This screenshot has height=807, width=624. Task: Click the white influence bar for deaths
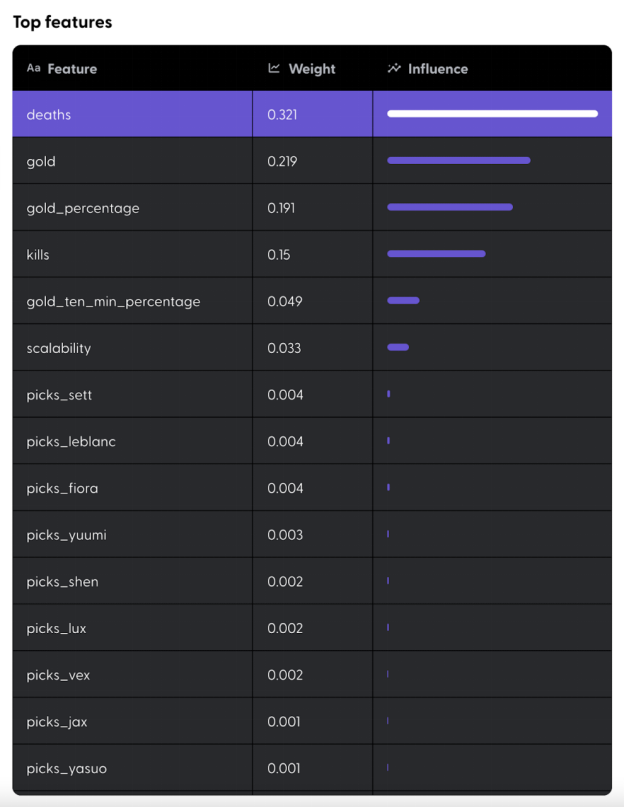pos(492,114)
